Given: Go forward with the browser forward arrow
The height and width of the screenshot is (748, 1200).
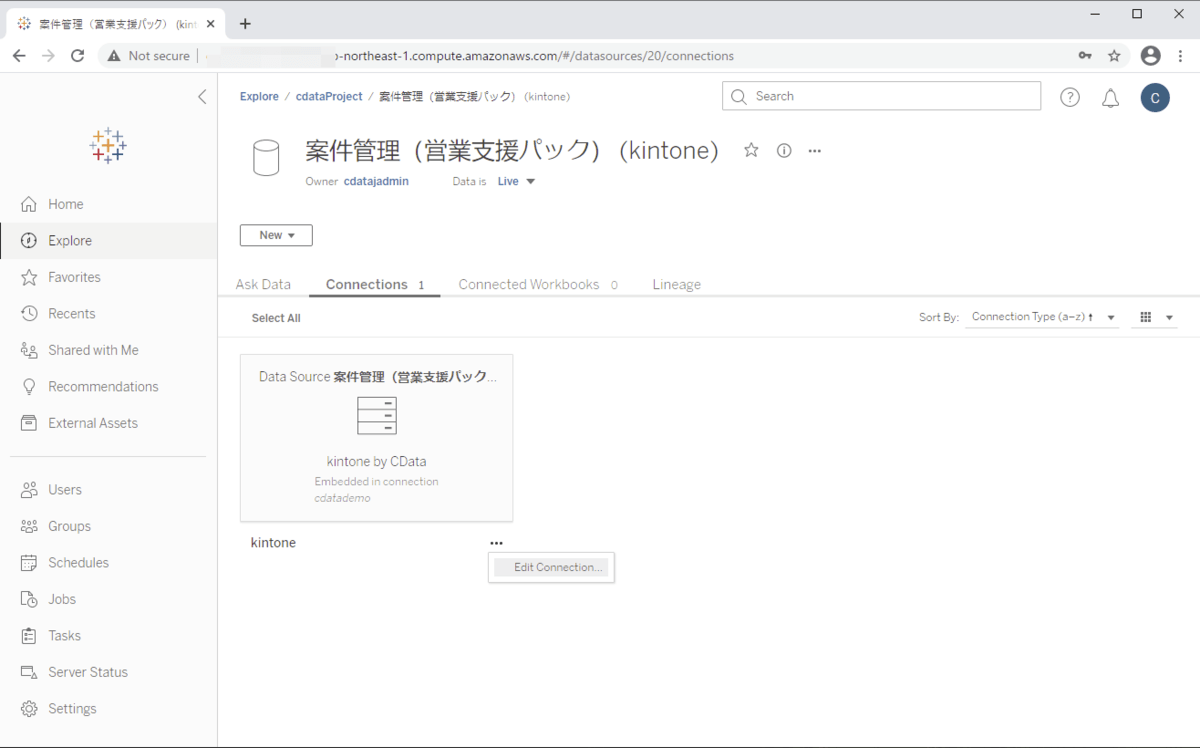Looking at the screenshot, I should click(x=48, y=56).
